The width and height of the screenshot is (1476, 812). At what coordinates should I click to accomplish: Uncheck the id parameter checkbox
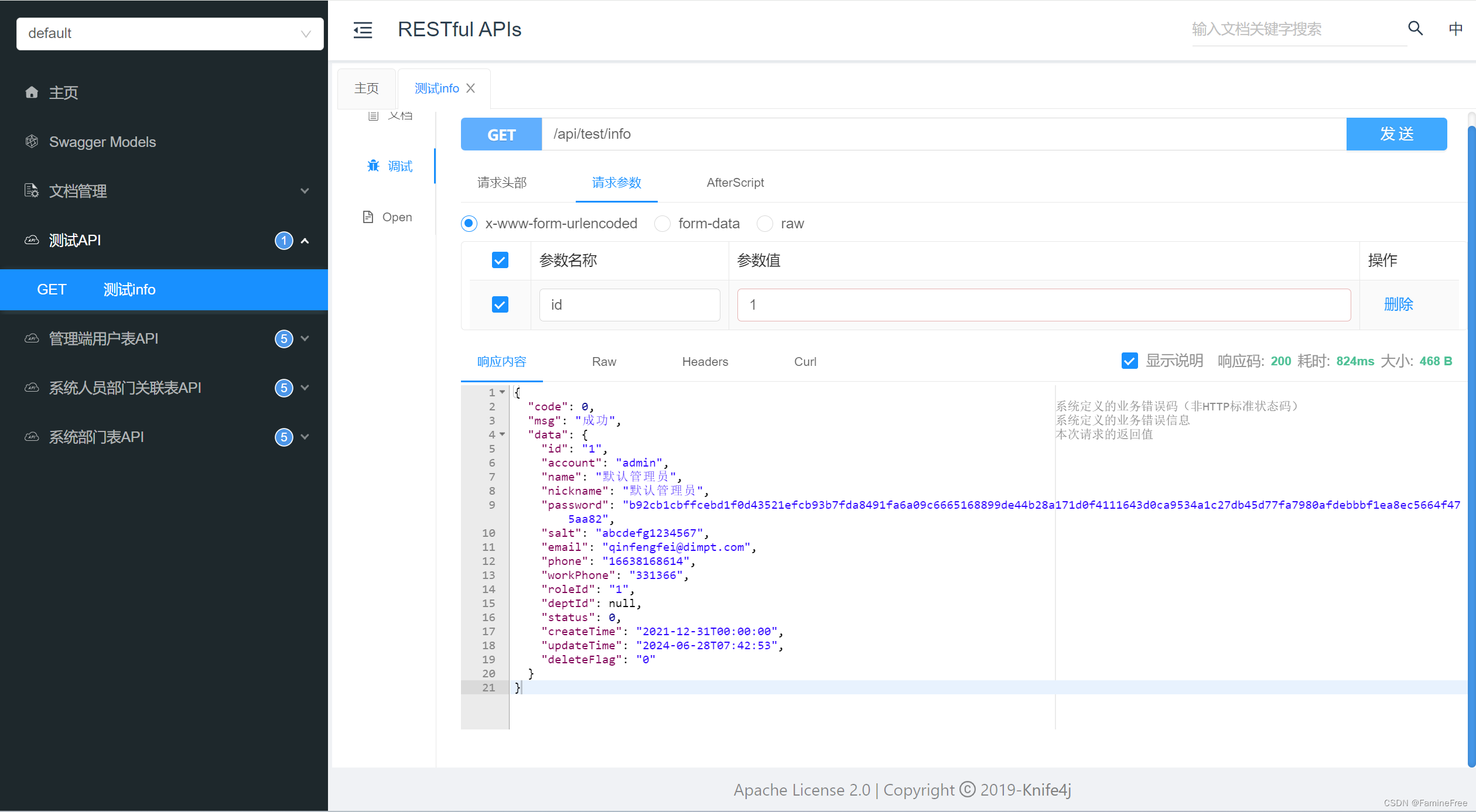click(x=500, y=304)
